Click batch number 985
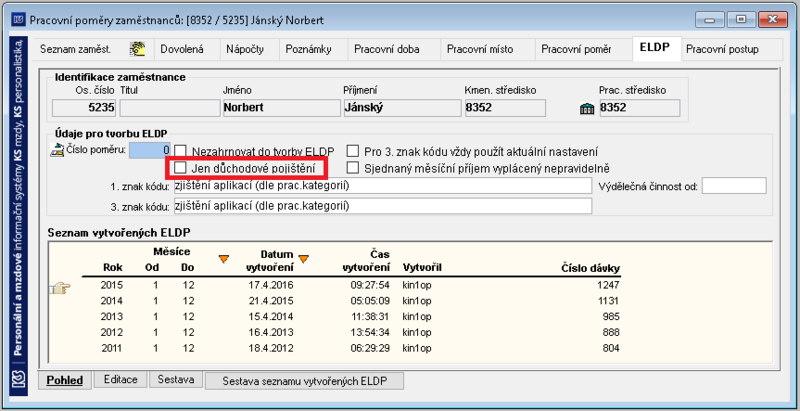This screenshot has width=800, height=411. pos(612,317)
